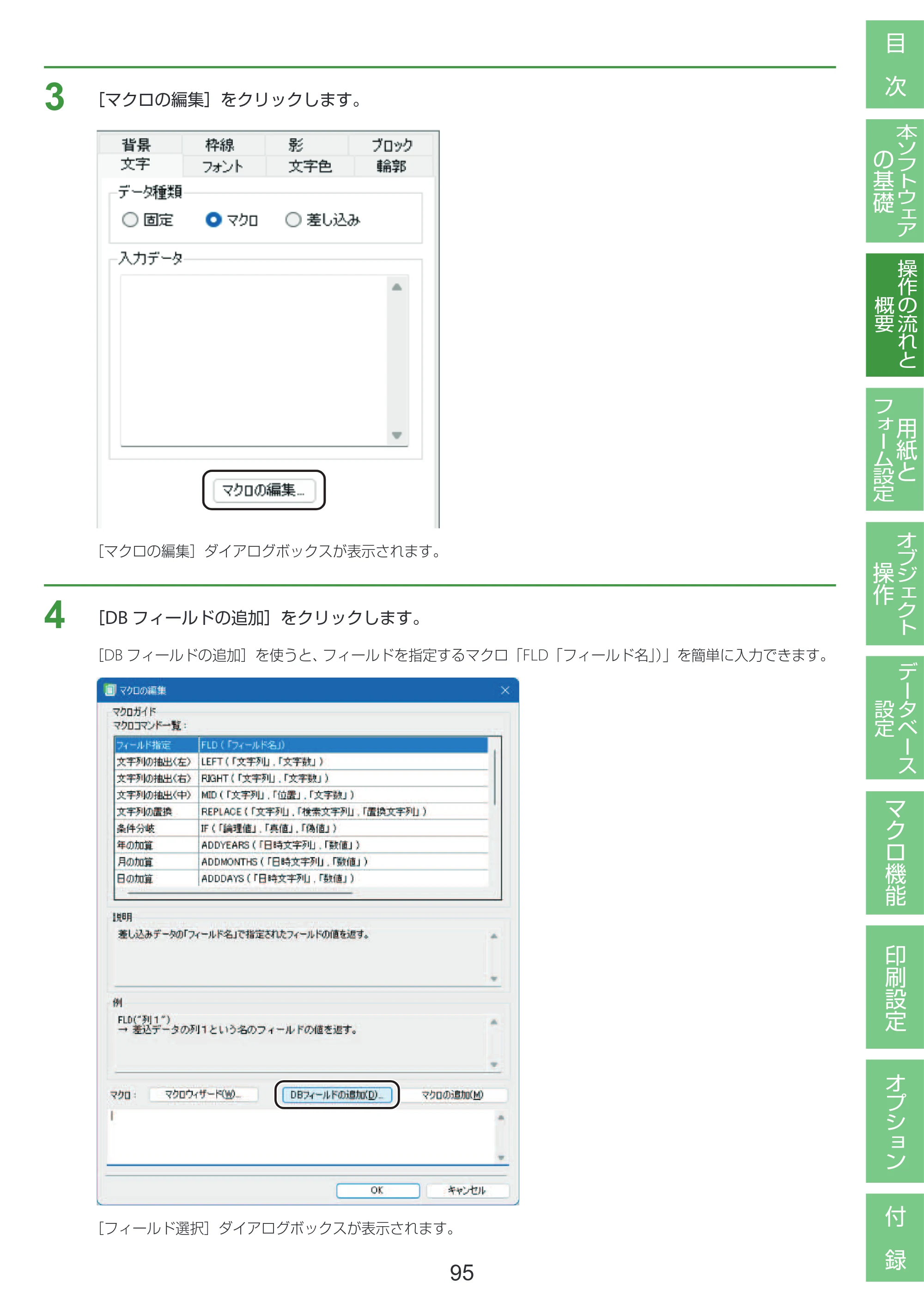Click 例 box scroll up arrow
Image resolution: width=924 pixels, height=1308 pixels.
point(493,1022)
